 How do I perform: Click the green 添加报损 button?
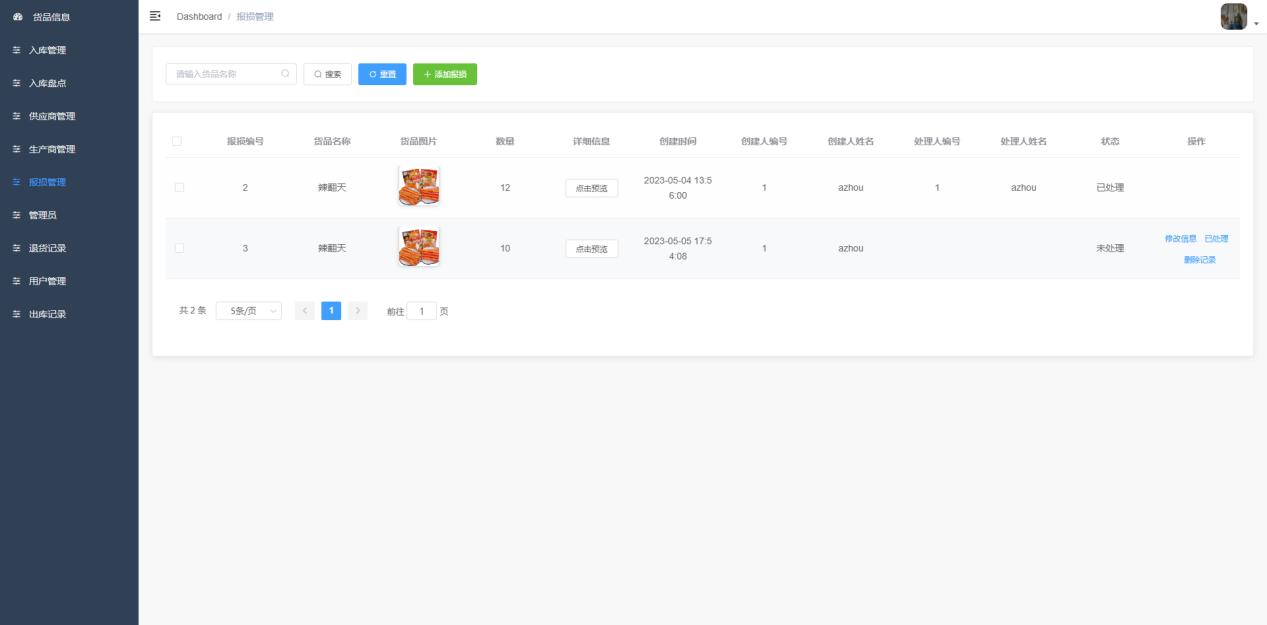click(445, 74)
